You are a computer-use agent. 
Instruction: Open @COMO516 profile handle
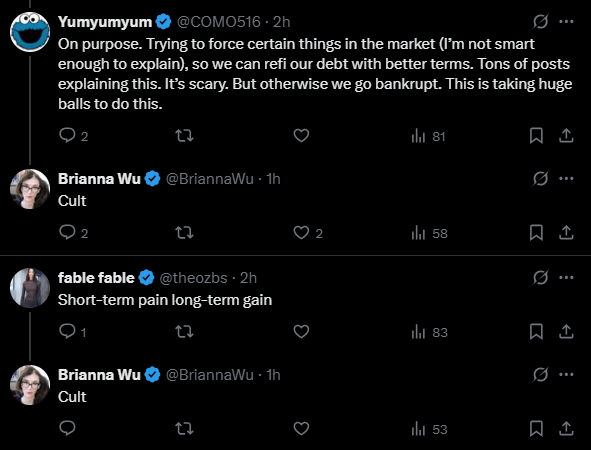(219, 22)
